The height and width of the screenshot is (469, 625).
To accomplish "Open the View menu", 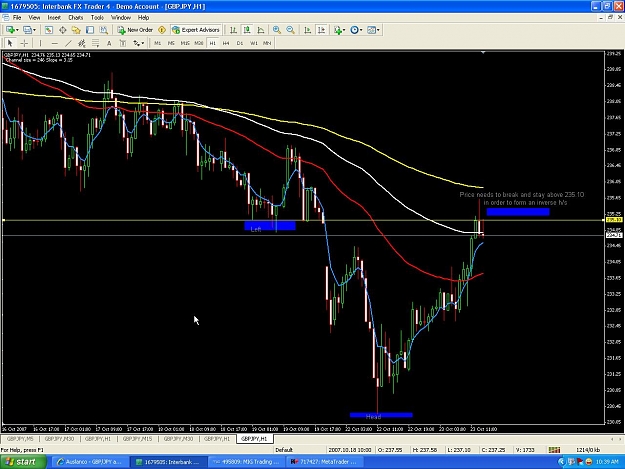I will pyautogui.click(x=34, y=18).
